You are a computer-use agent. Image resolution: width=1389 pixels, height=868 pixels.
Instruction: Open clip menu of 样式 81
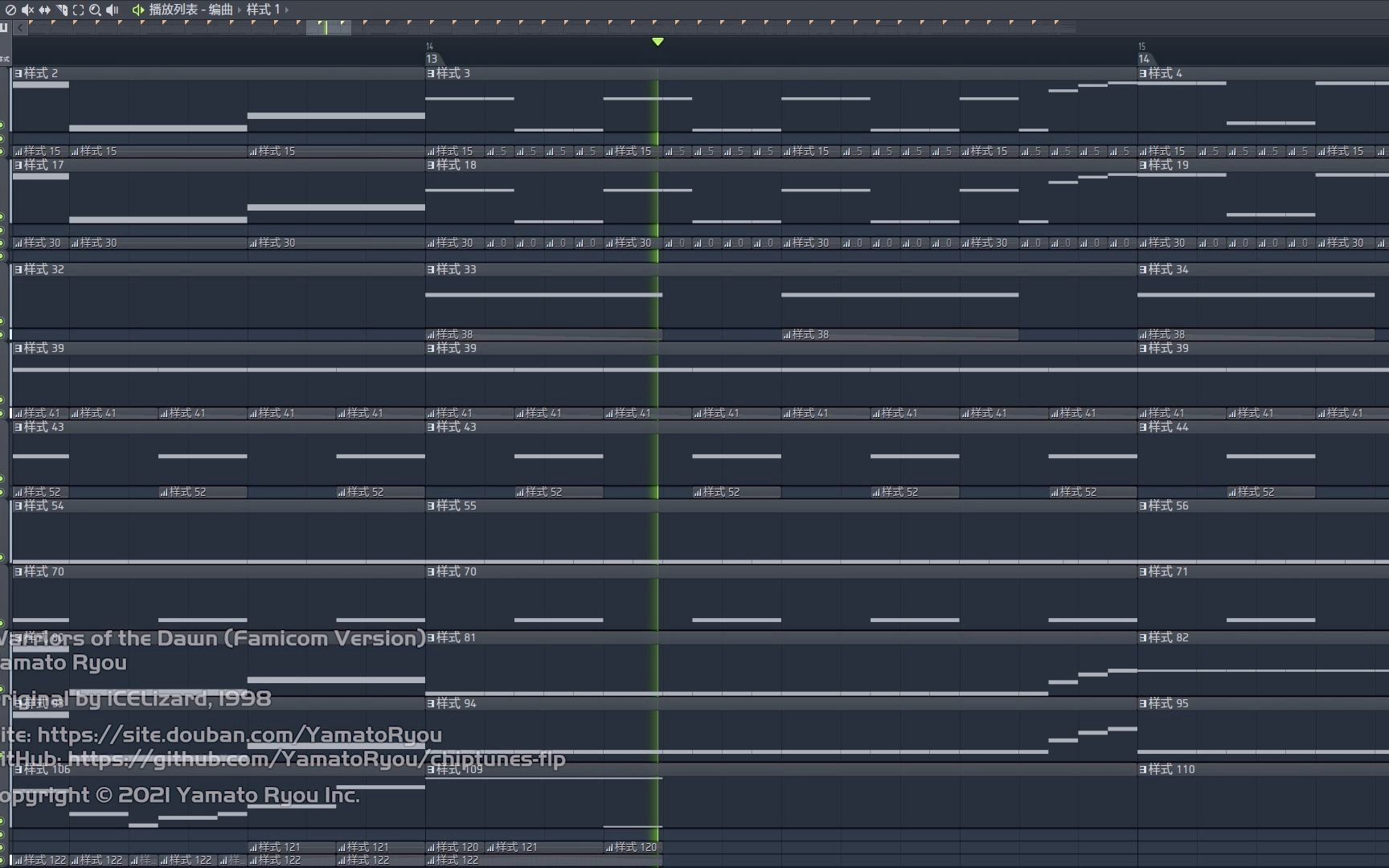[x=431, y=637]
